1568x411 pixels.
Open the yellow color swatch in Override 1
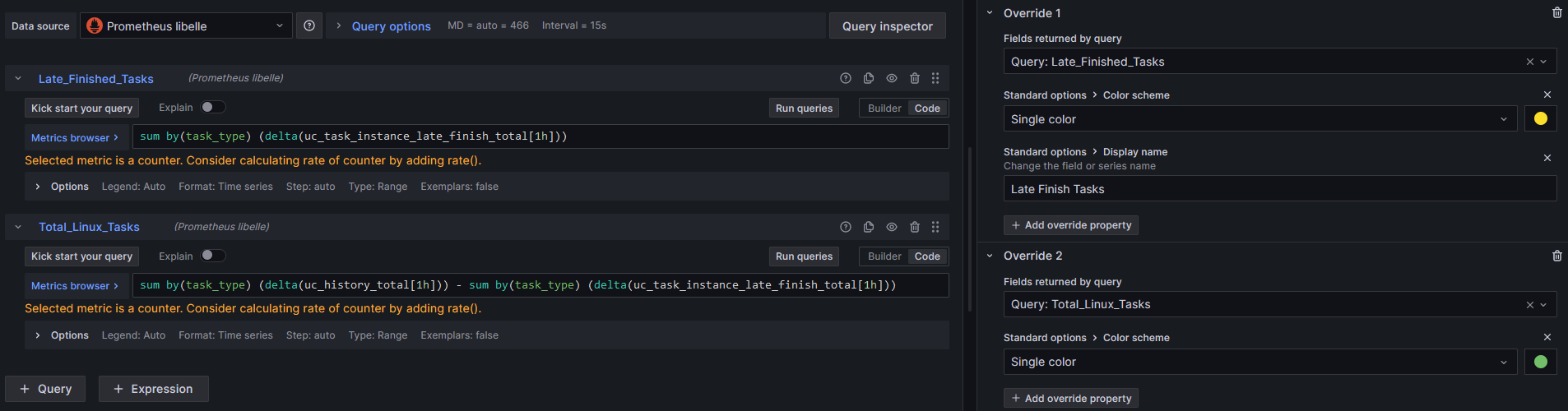pos(1540,119)
